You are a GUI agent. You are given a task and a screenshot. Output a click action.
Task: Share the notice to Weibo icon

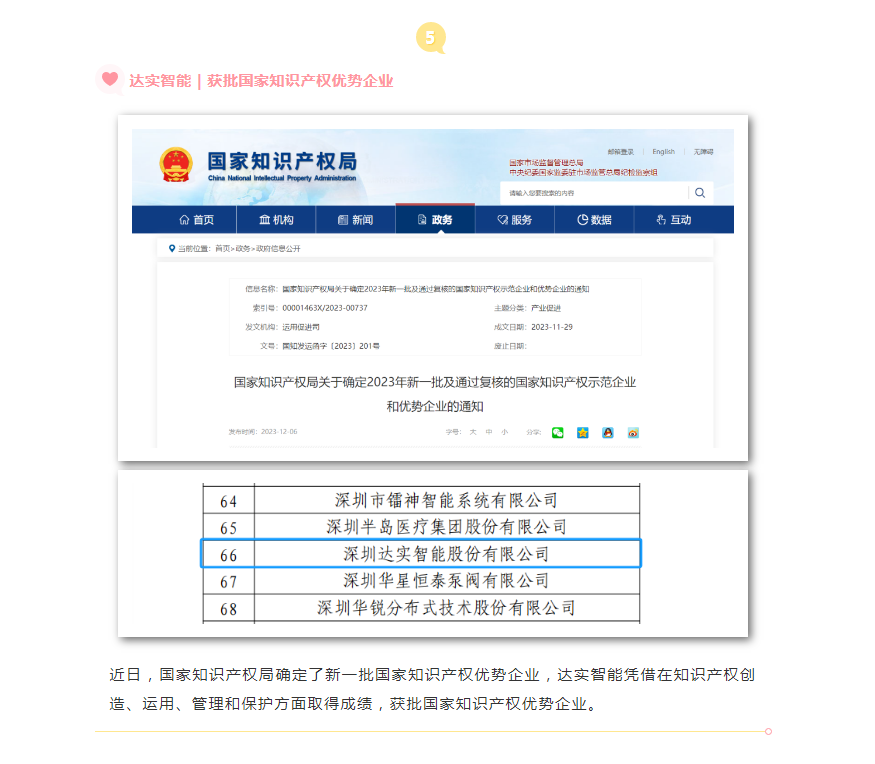[633, 433]
